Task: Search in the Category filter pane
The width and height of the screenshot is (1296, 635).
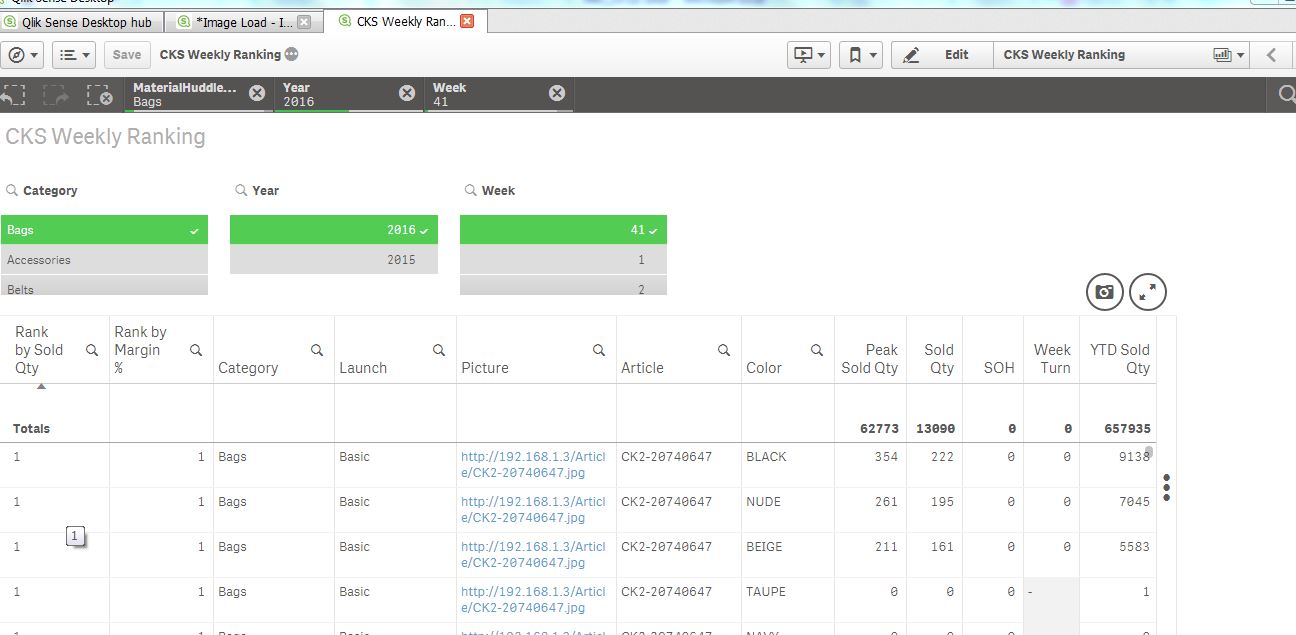Action: [12, 190]
